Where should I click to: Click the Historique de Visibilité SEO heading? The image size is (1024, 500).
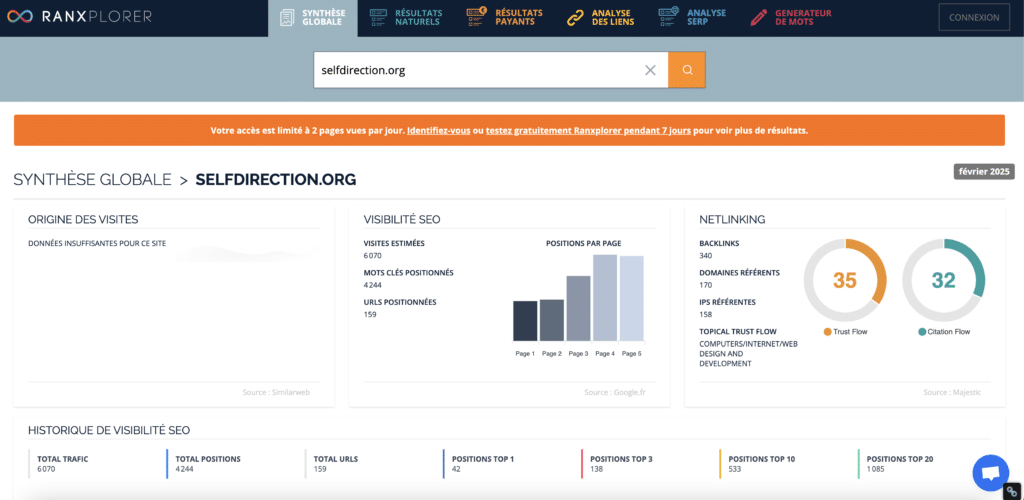109,430
